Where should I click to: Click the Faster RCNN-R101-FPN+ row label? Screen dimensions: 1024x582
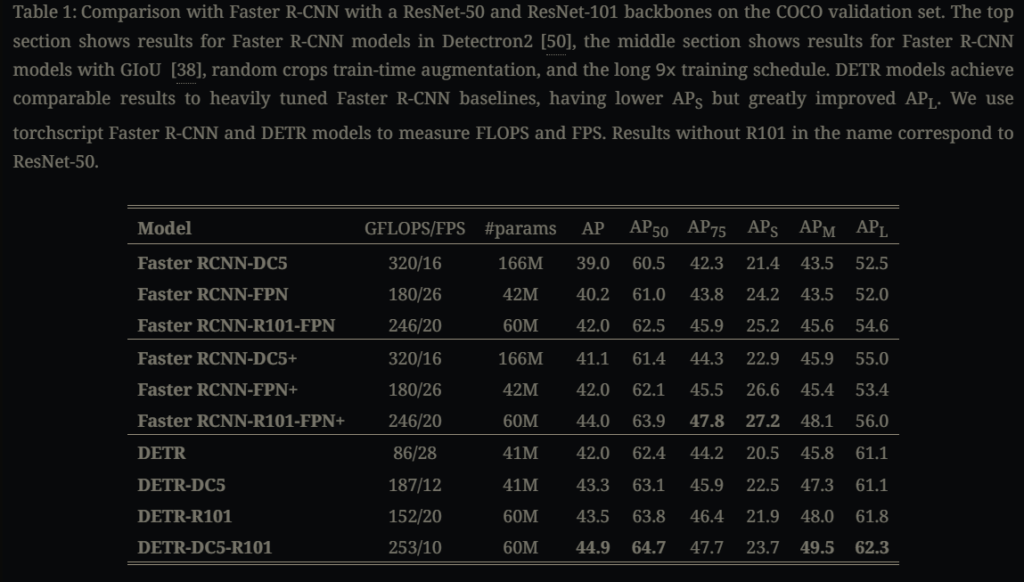point(241,421)
